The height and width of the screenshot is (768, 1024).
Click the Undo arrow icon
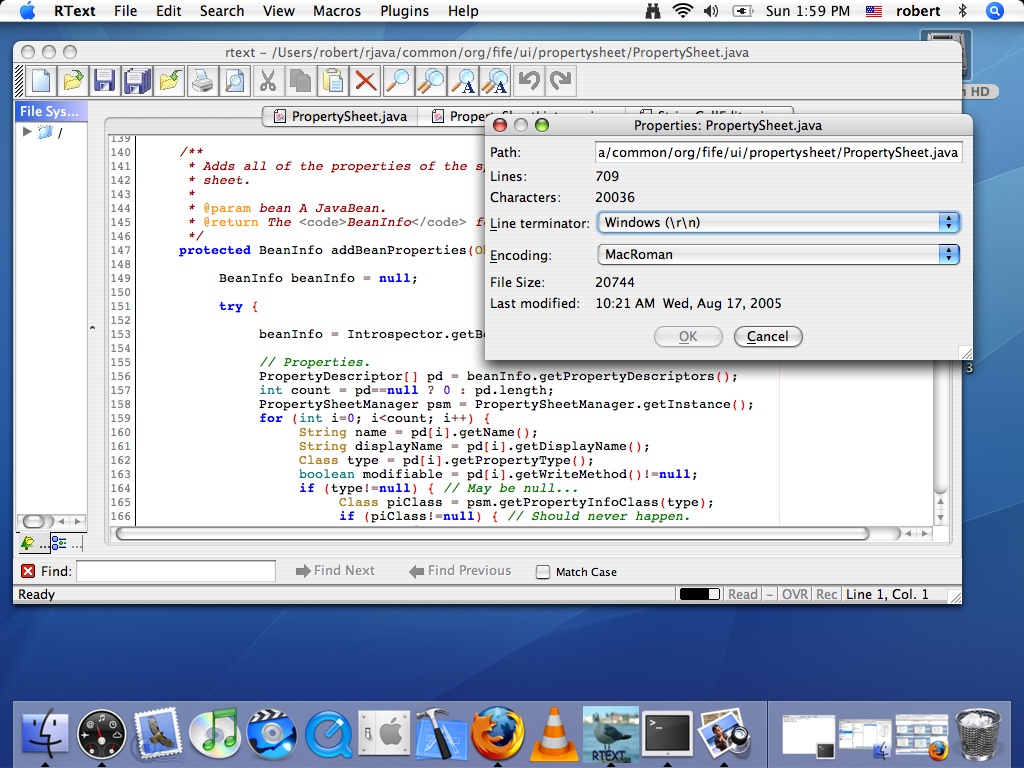pos(528,81)
